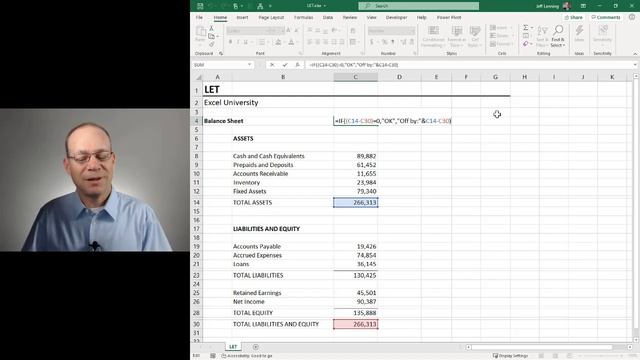Switch to the Formulas tab
This screenshot has height=360, width=640.
[x=303, y=18]
